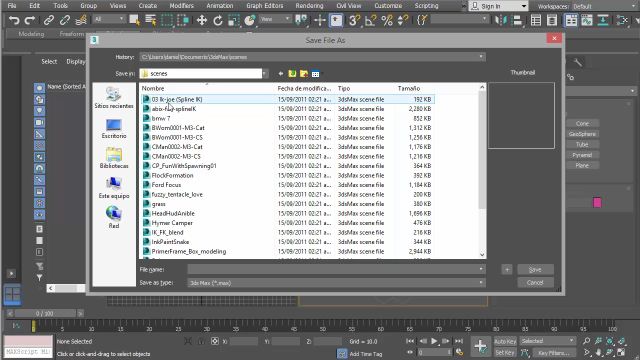Image resolution: width=640 pixels, height=360 pixels.
Task: Expand the selection filter All dropdown
Action: [109, 19]
